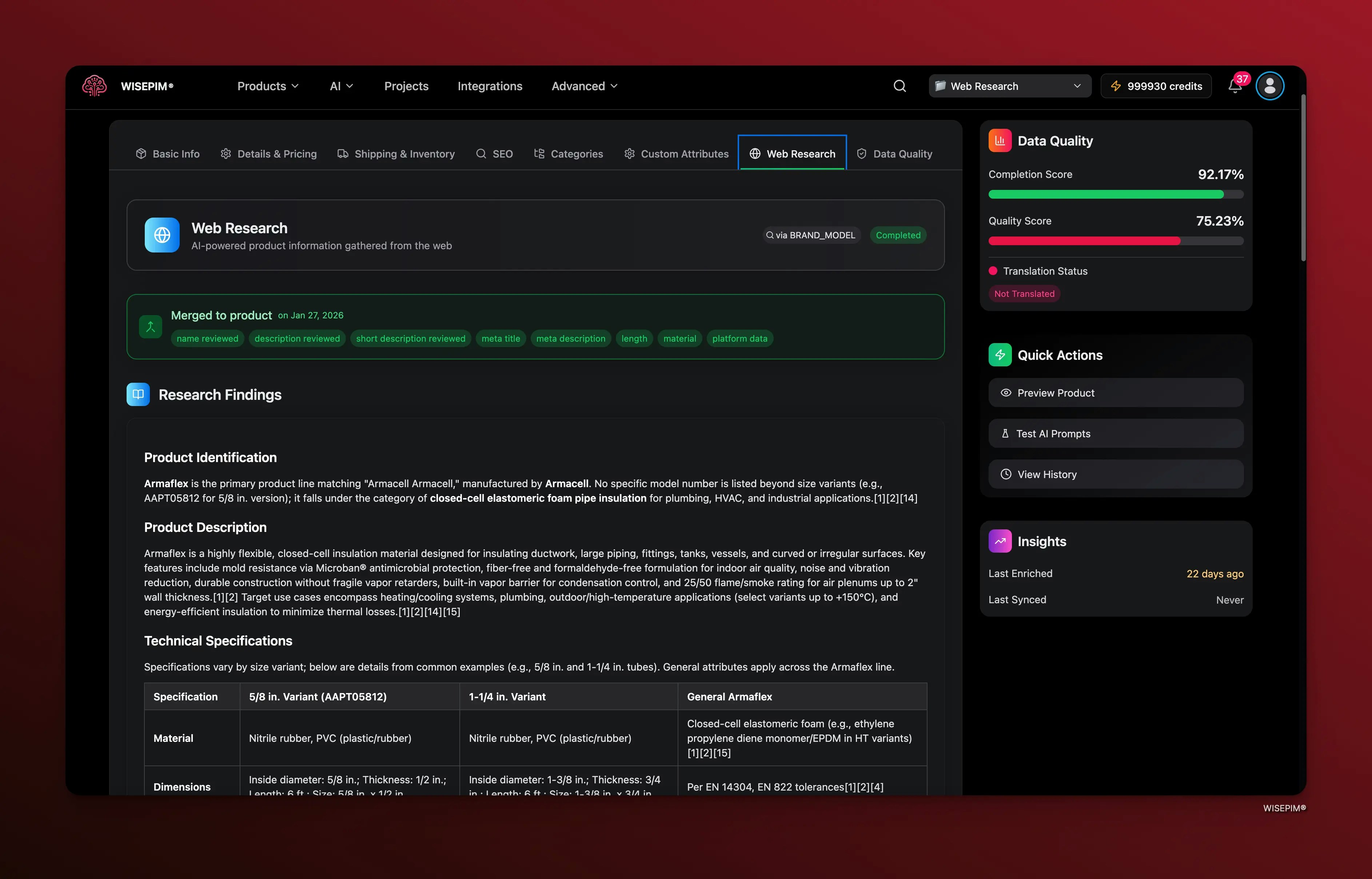The width and height of the screenshot is (1372, 879).
Task: Click the Test AI Prompts button
Action: point(1115,433)
